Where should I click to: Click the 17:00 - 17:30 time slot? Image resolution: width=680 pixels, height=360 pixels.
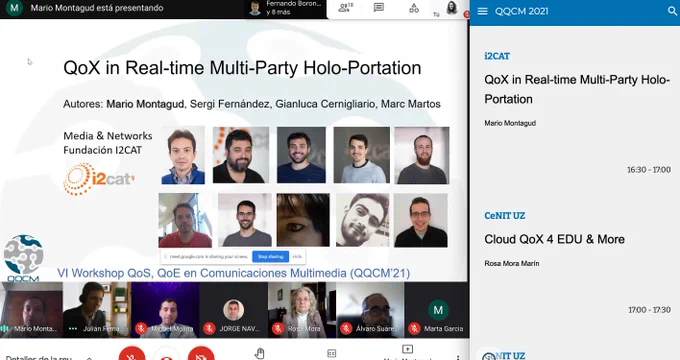point(649,310)
